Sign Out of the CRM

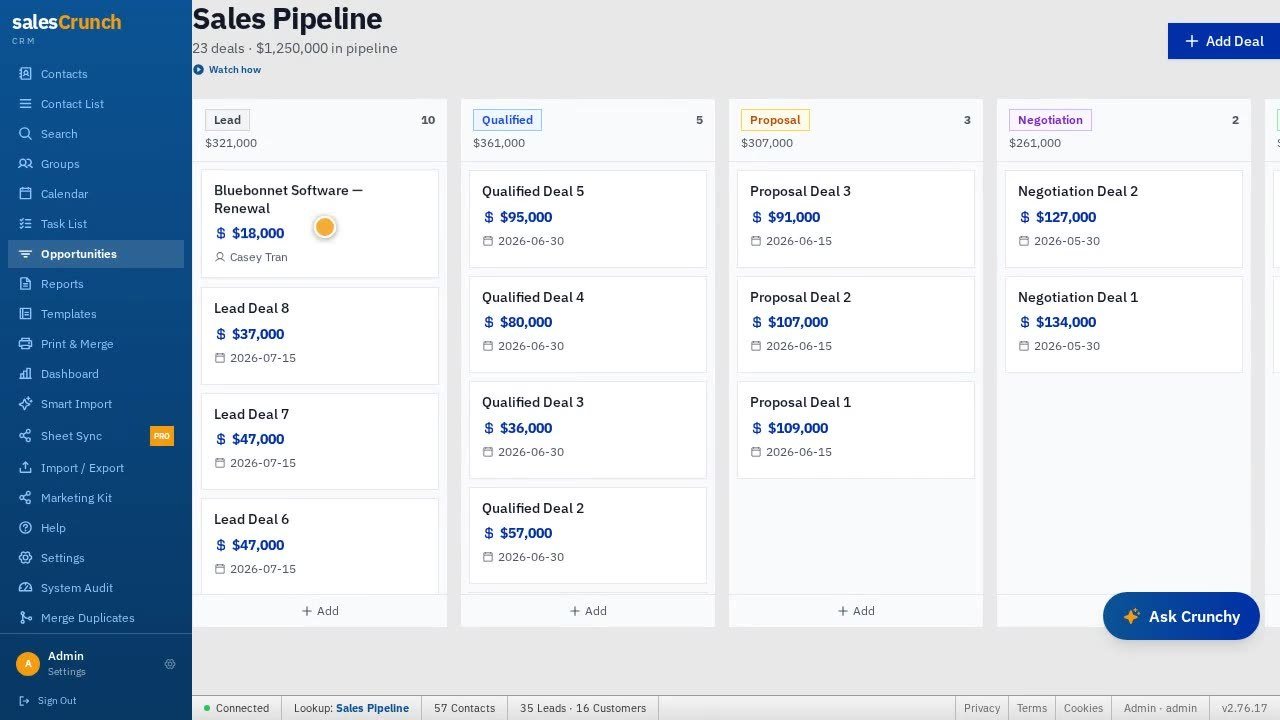(x=48, y=701)
